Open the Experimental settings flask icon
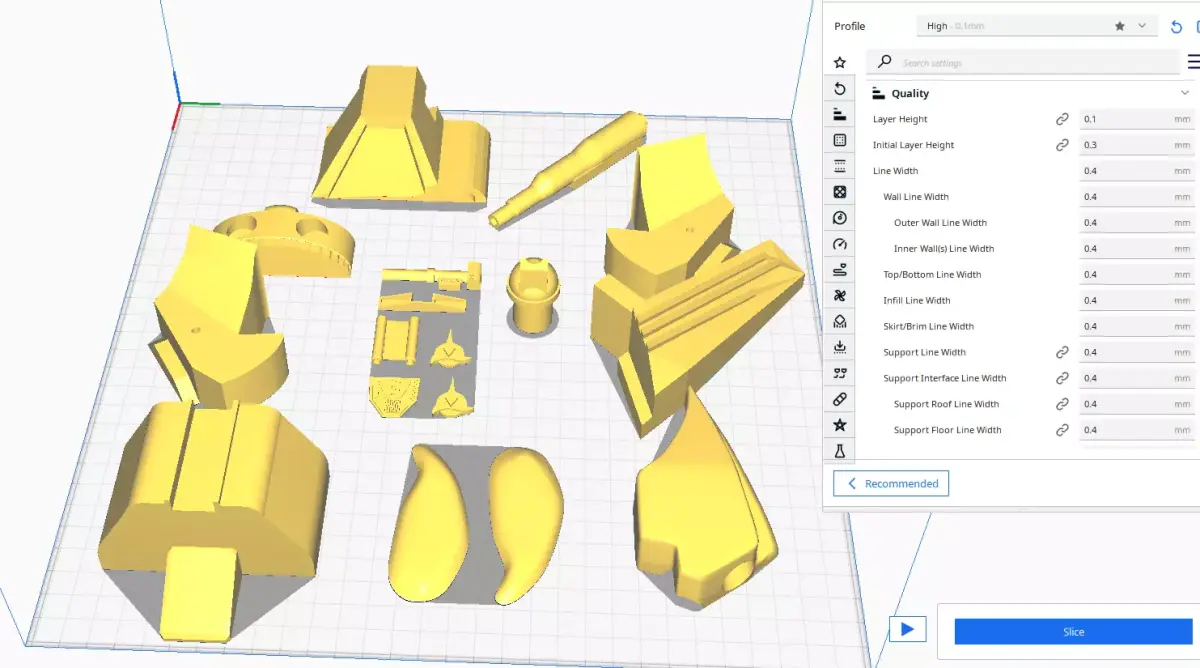The height and width of the screenshot is (668, 1200). click(840, 452)
